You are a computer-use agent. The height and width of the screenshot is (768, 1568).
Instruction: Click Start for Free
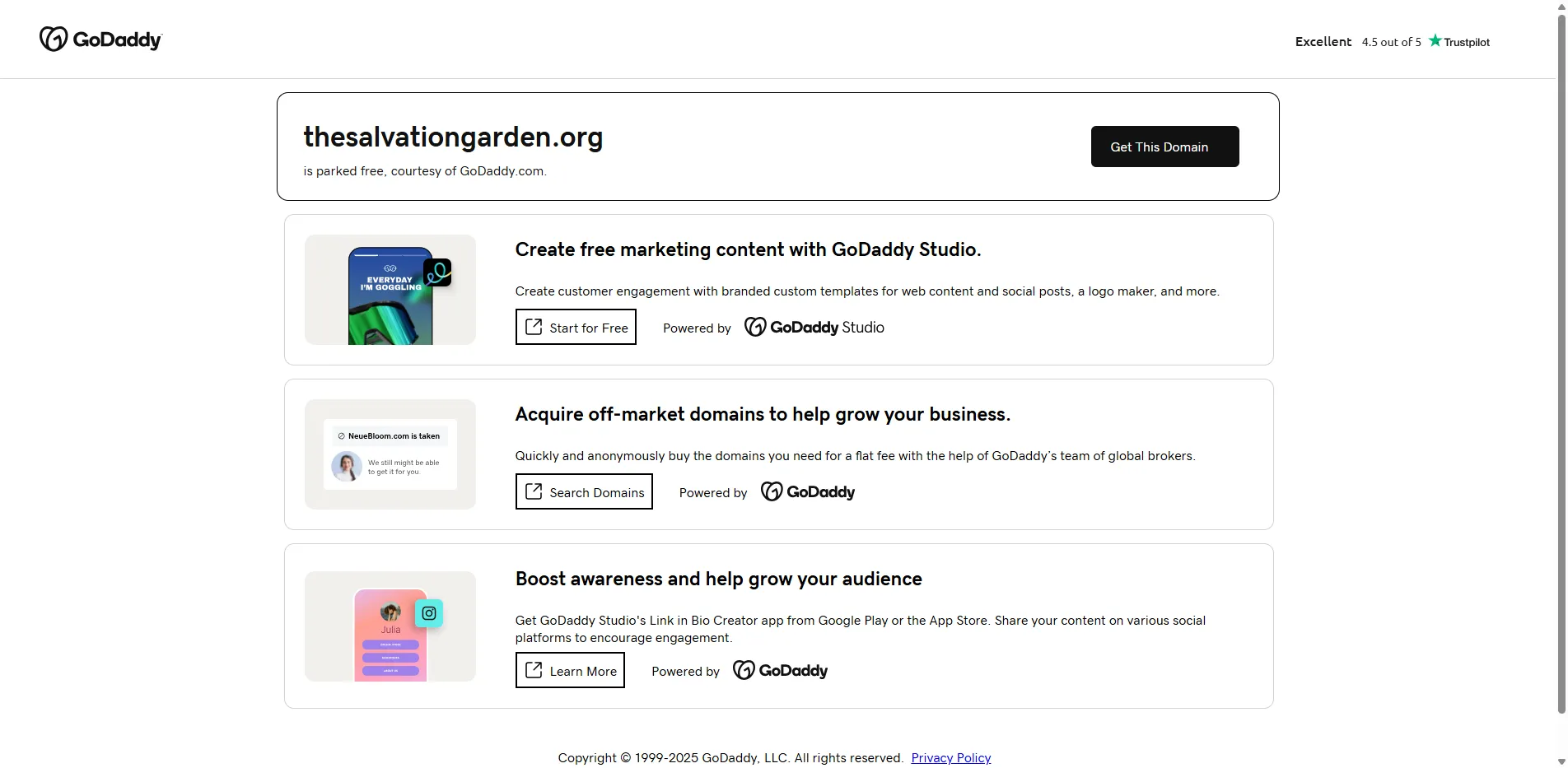(x=576, y=327)
